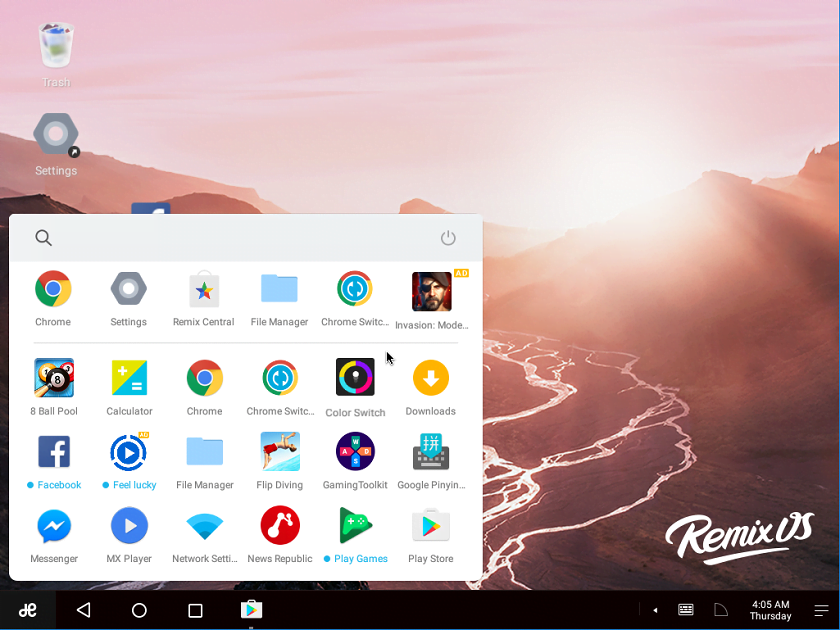Open News Republic
The width and height of the screenshot is (840, 630).
pyautogui.click(x=279, y=524)
